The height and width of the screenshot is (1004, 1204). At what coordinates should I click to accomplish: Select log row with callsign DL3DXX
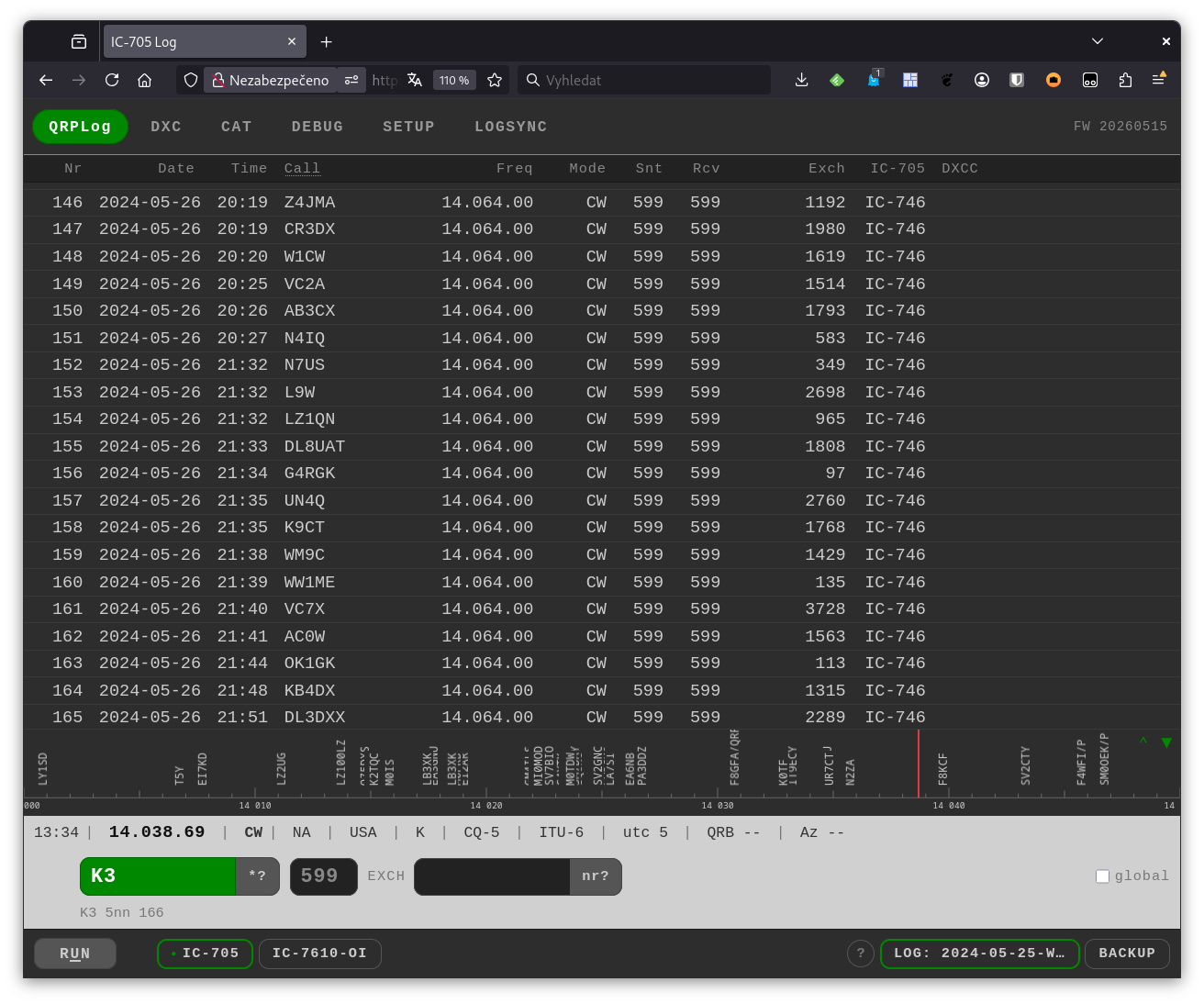(x=602, y=717)
